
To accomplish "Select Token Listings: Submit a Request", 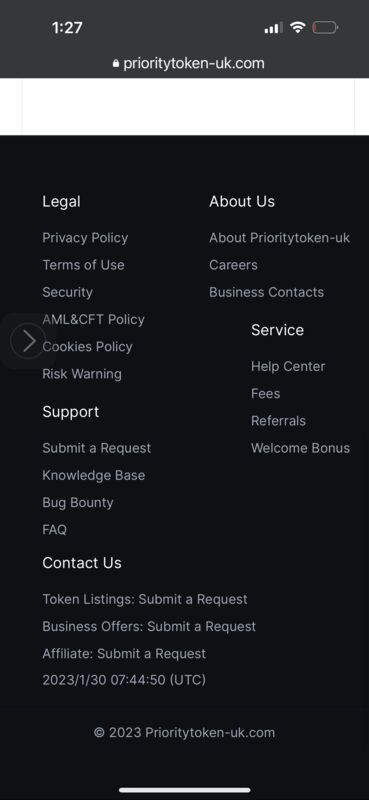I will [144, 599].
